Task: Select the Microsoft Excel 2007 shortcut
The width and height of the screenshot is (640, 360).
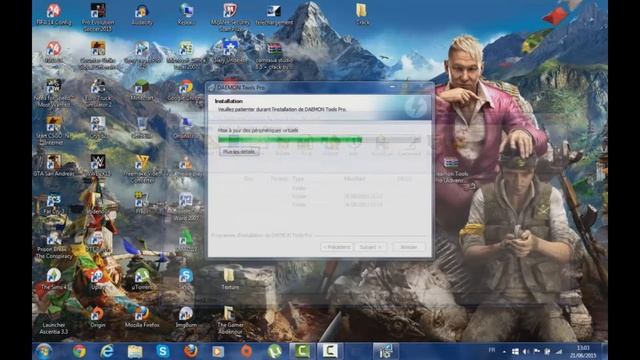Action: [186, 55]
